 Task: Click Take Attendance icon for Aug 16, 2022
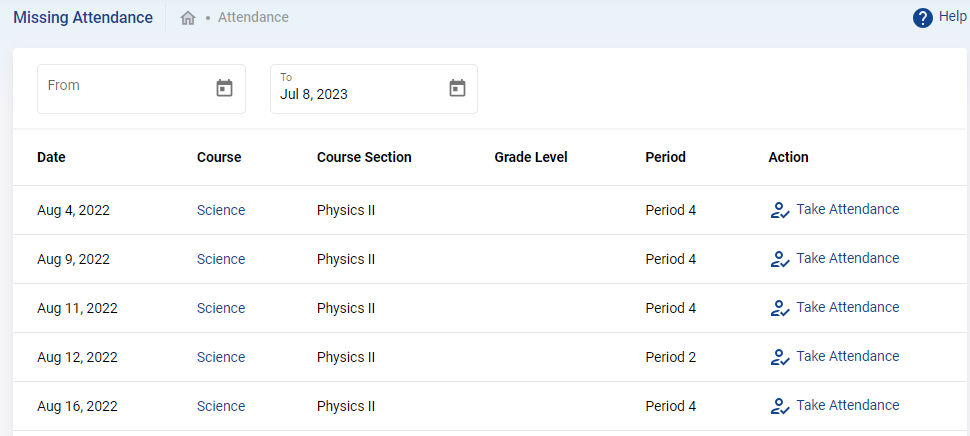click(780, 406)
